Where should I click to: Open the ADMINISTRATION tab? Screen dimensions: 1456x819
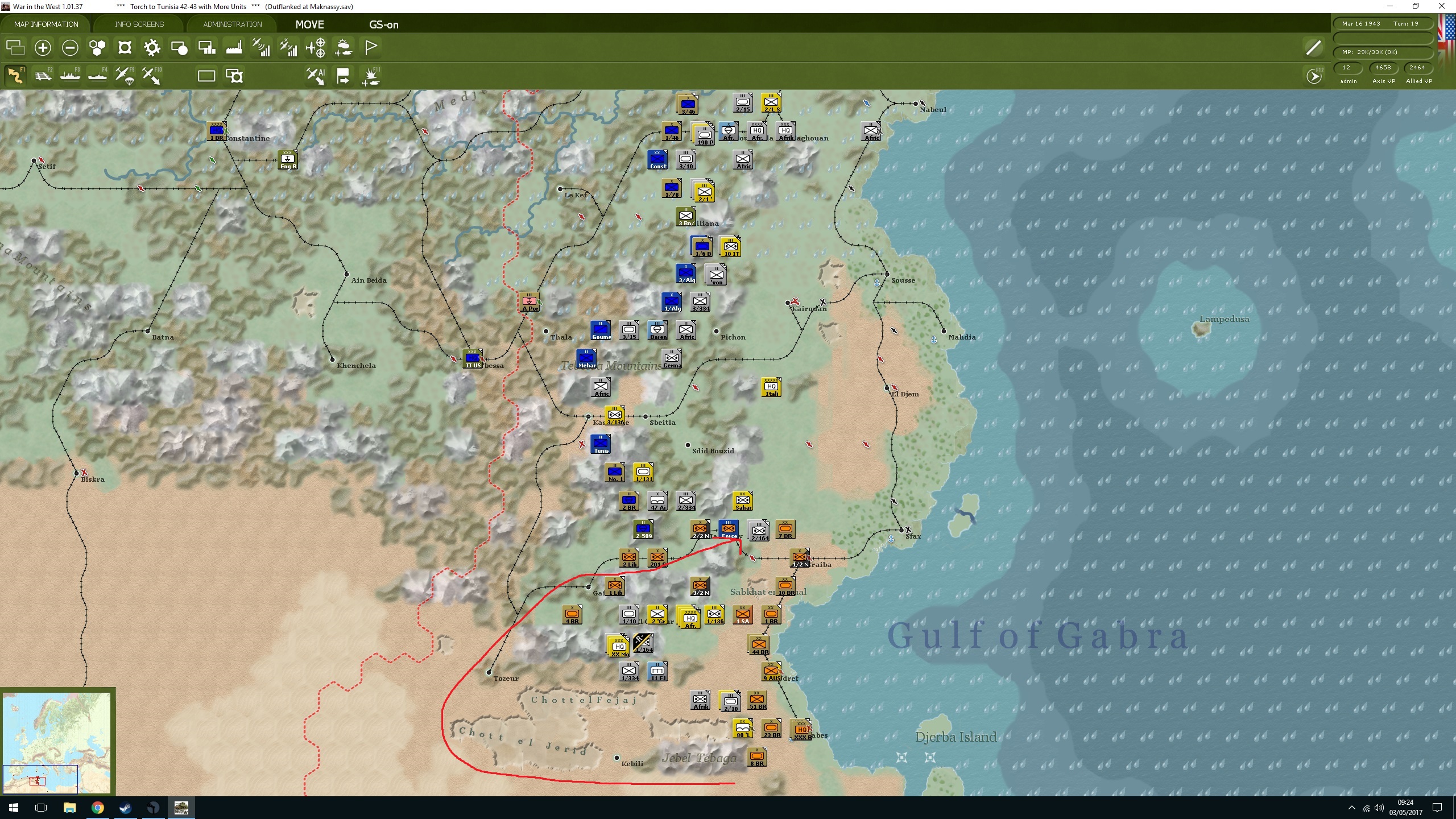(x=232, y=24)
